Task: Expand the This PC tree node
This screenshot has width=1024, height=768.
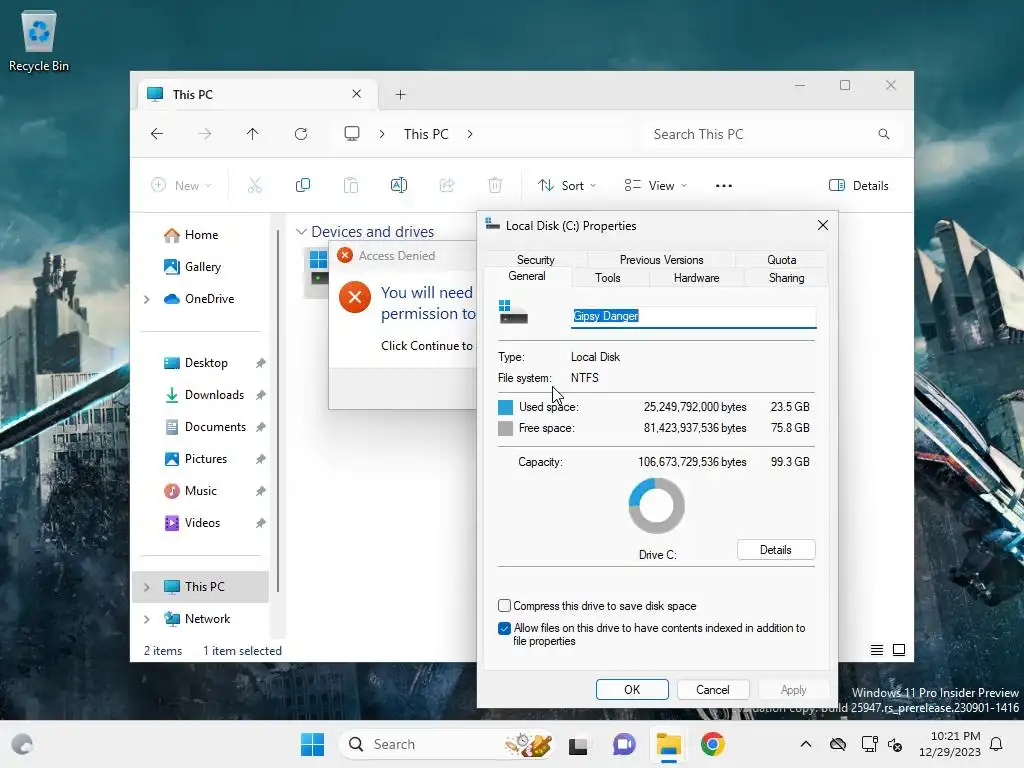Action: click(146, 587)
